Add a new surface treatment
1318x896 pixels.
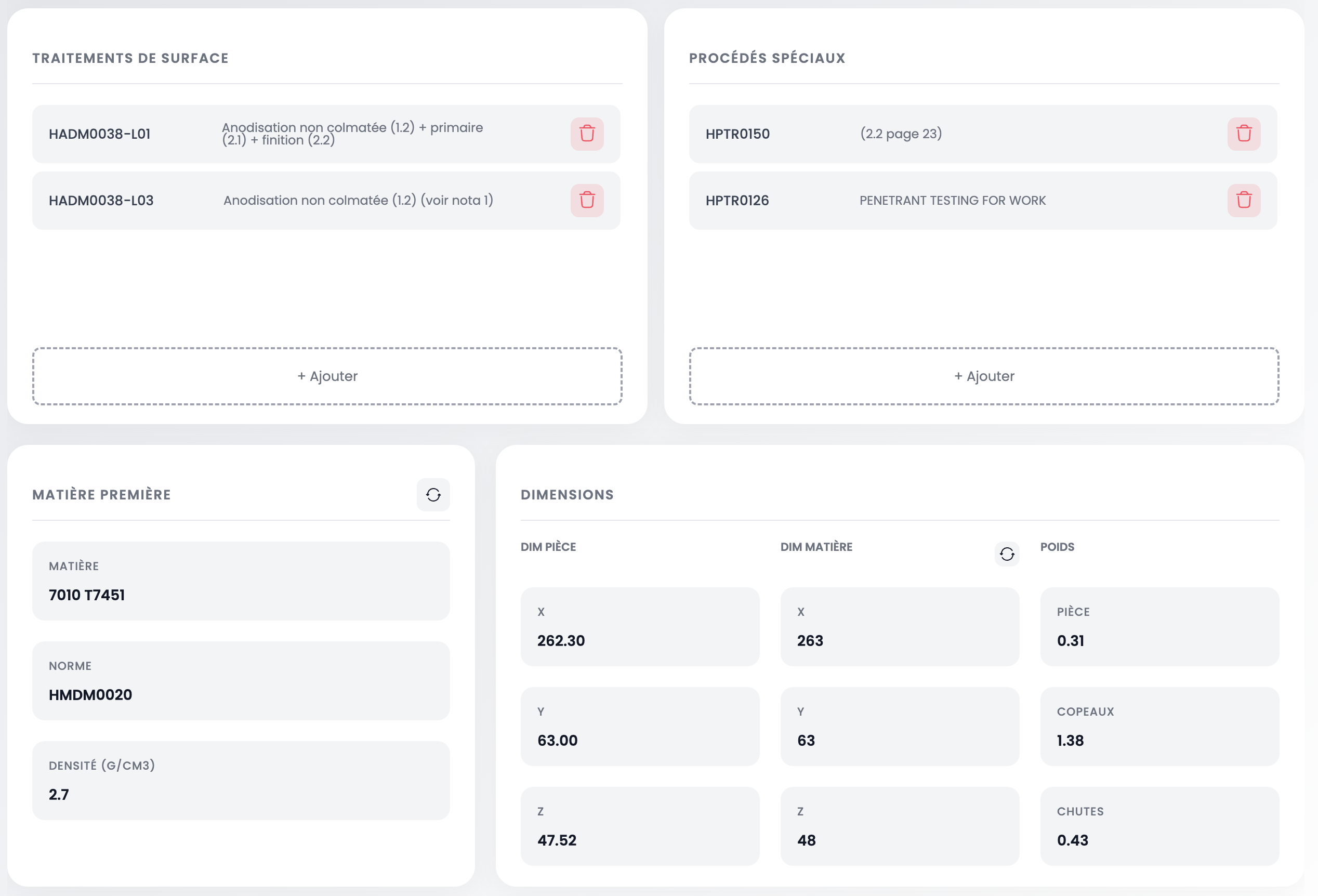(327, 376)
